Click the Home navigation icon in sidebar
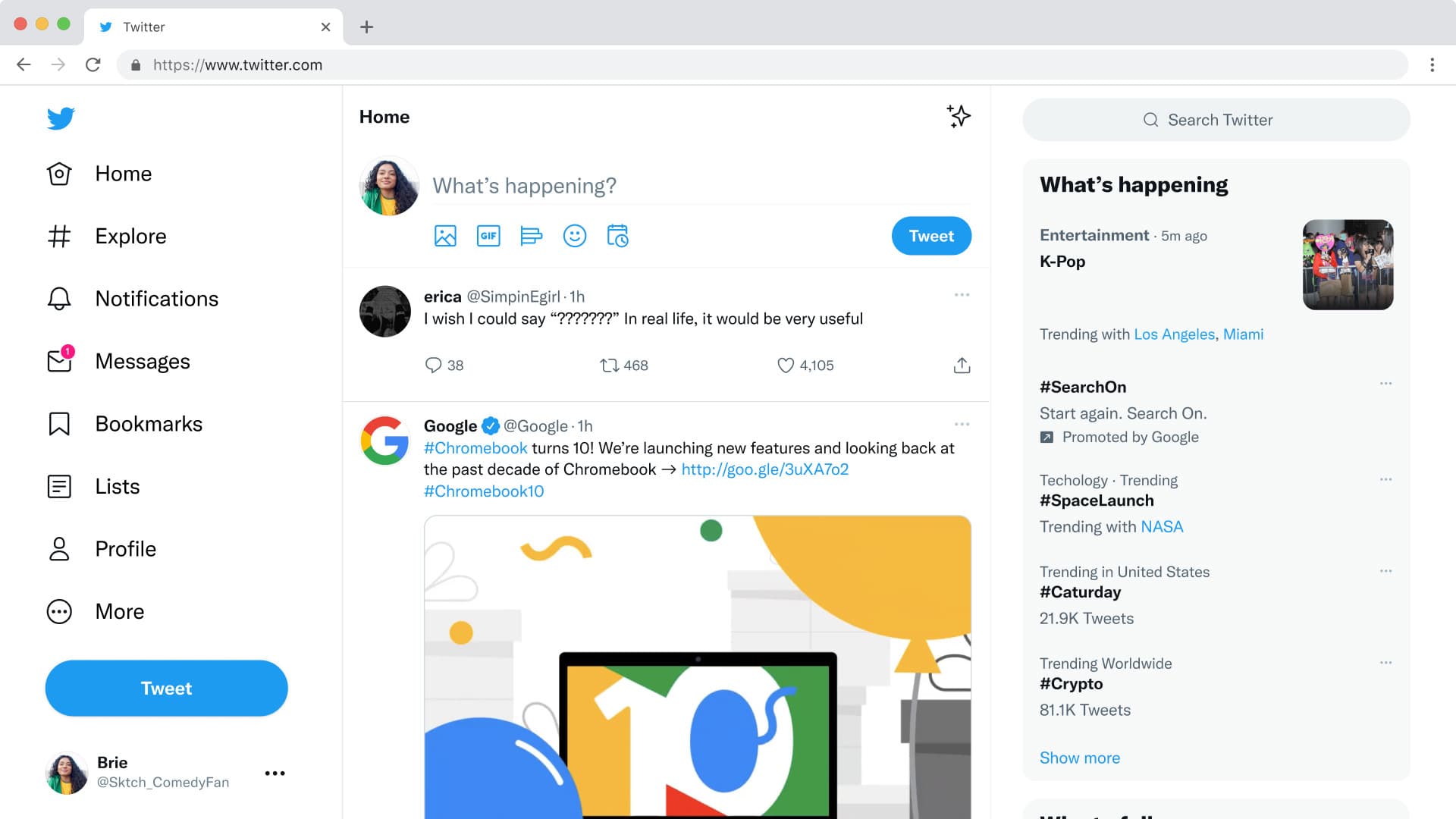The width and height of the screenshot is (1456, 819). click(x=60, y=173)
